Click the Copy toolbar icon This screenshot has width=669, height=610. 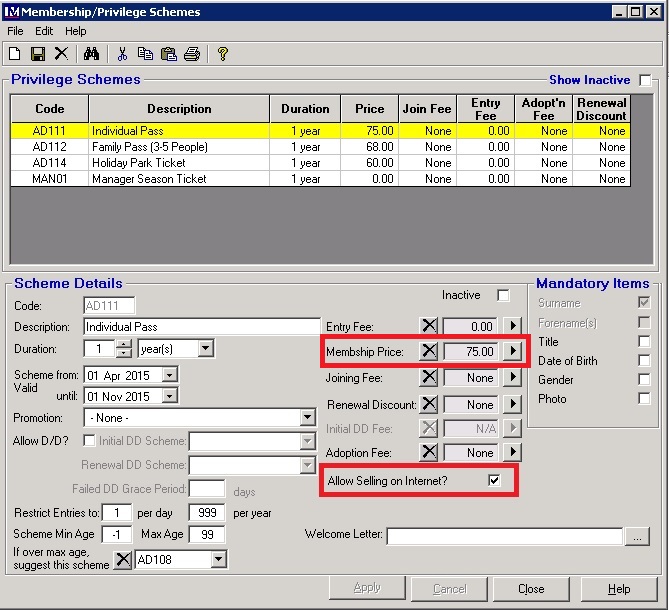click(x=146, y=54)
